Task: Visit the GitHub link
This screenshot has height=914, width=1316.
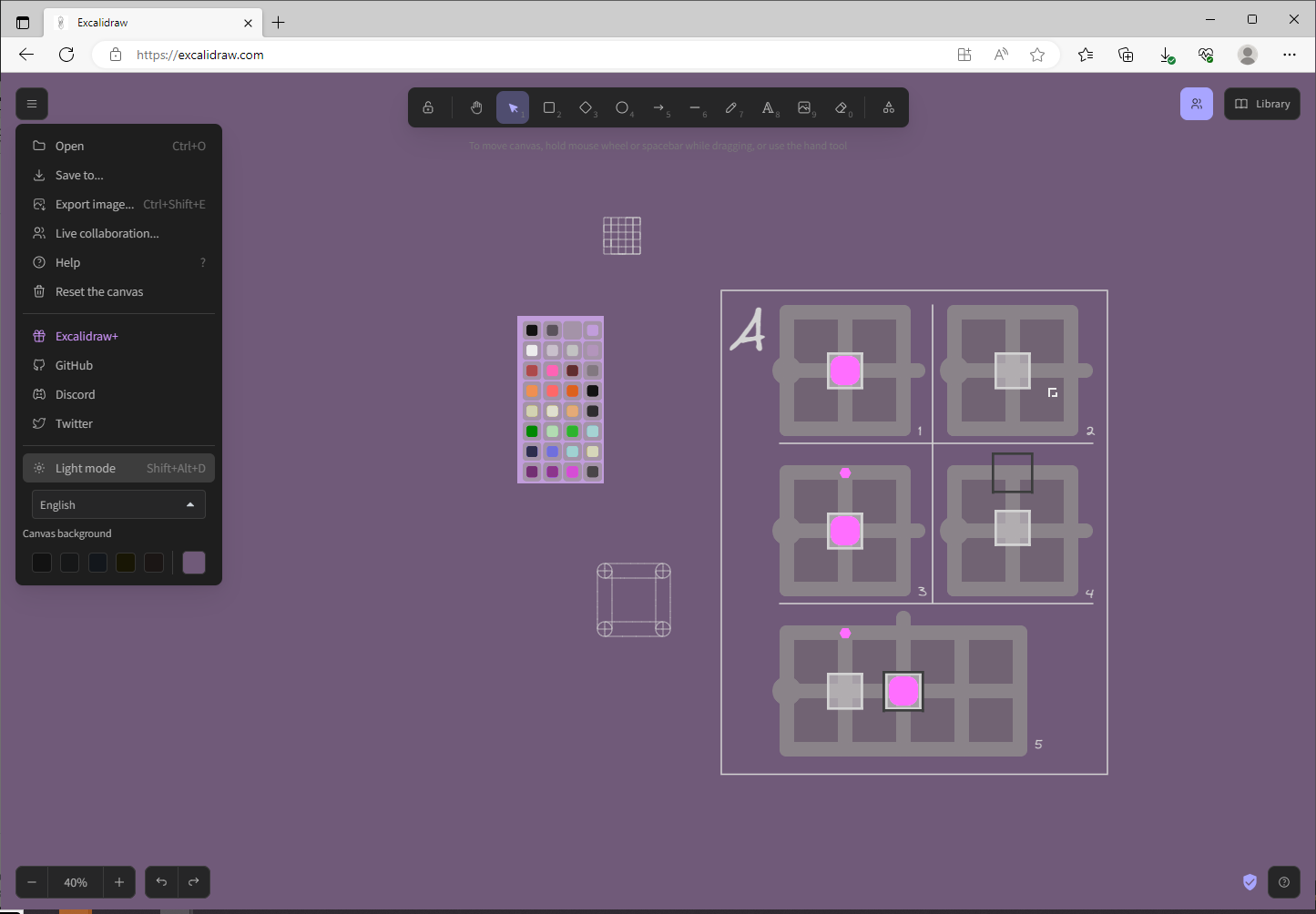Action: click(x=73, y=364)
